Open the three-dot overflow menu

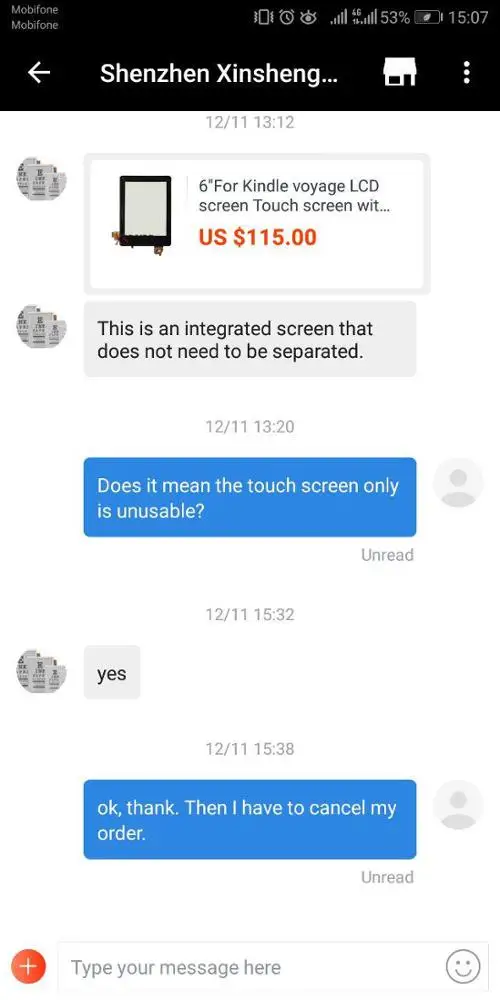tap(467, 73)
